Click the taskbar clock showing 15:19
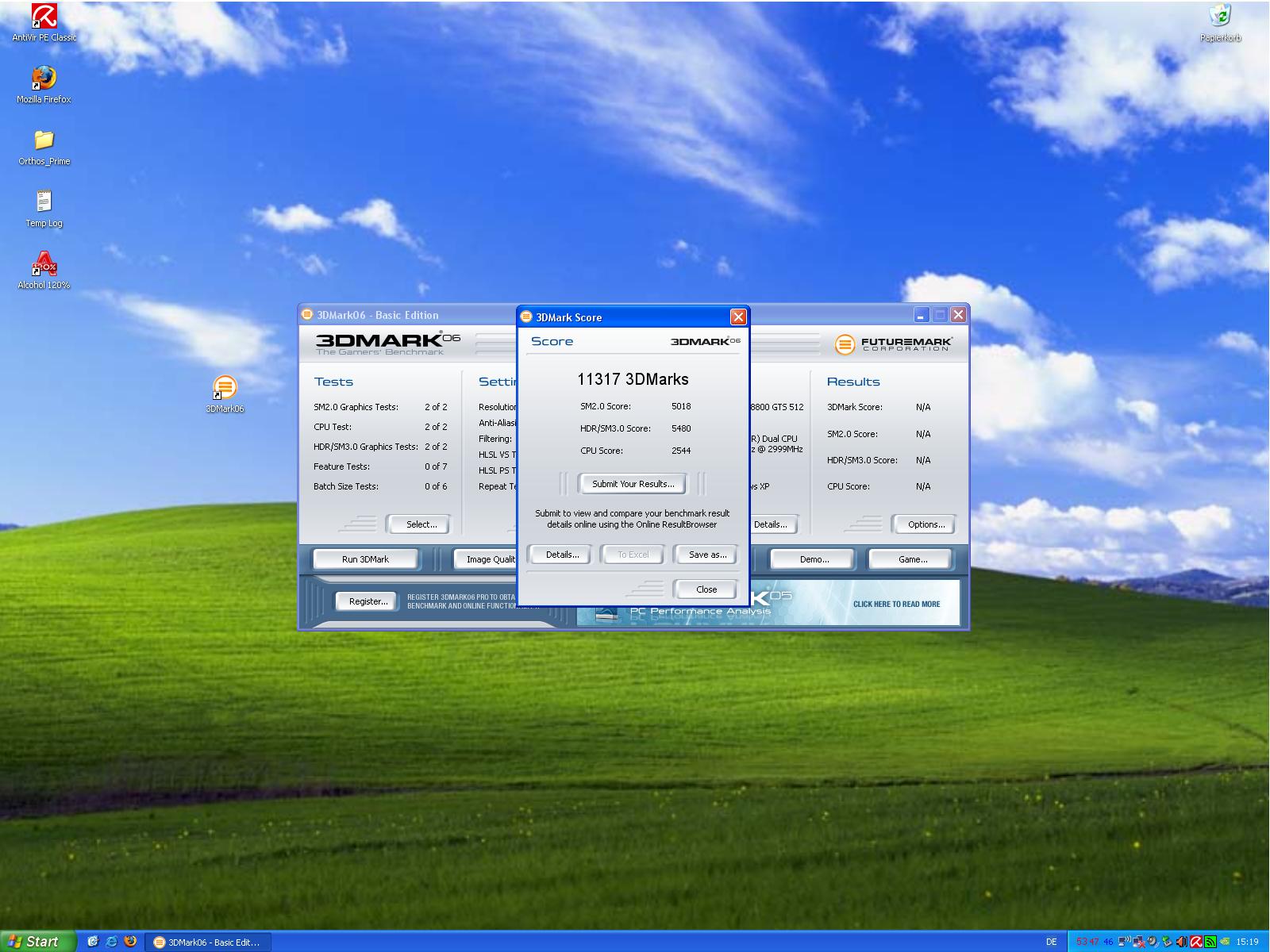 pos(1247,942)
